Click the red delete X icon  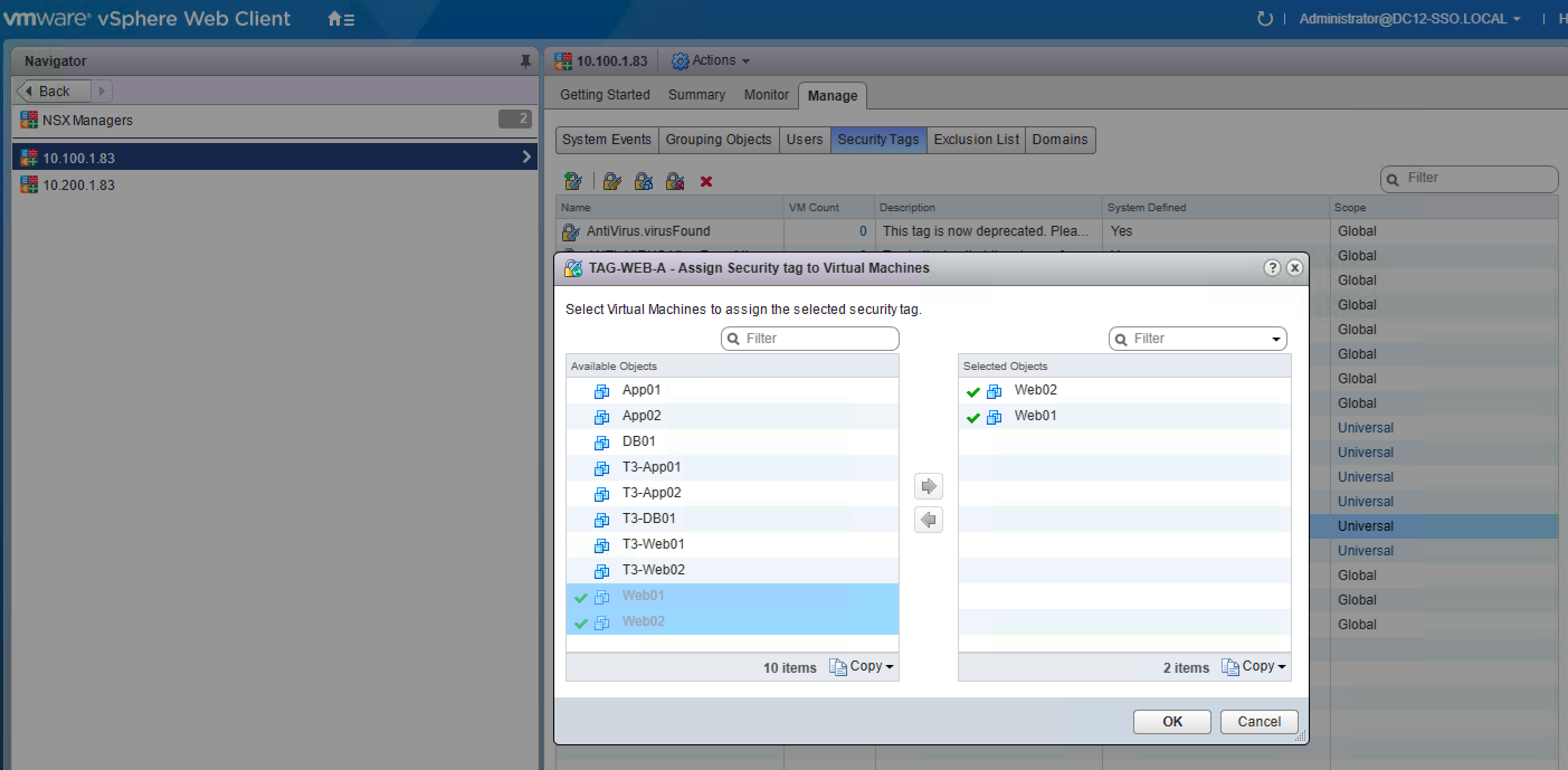(x=706, y=182)
